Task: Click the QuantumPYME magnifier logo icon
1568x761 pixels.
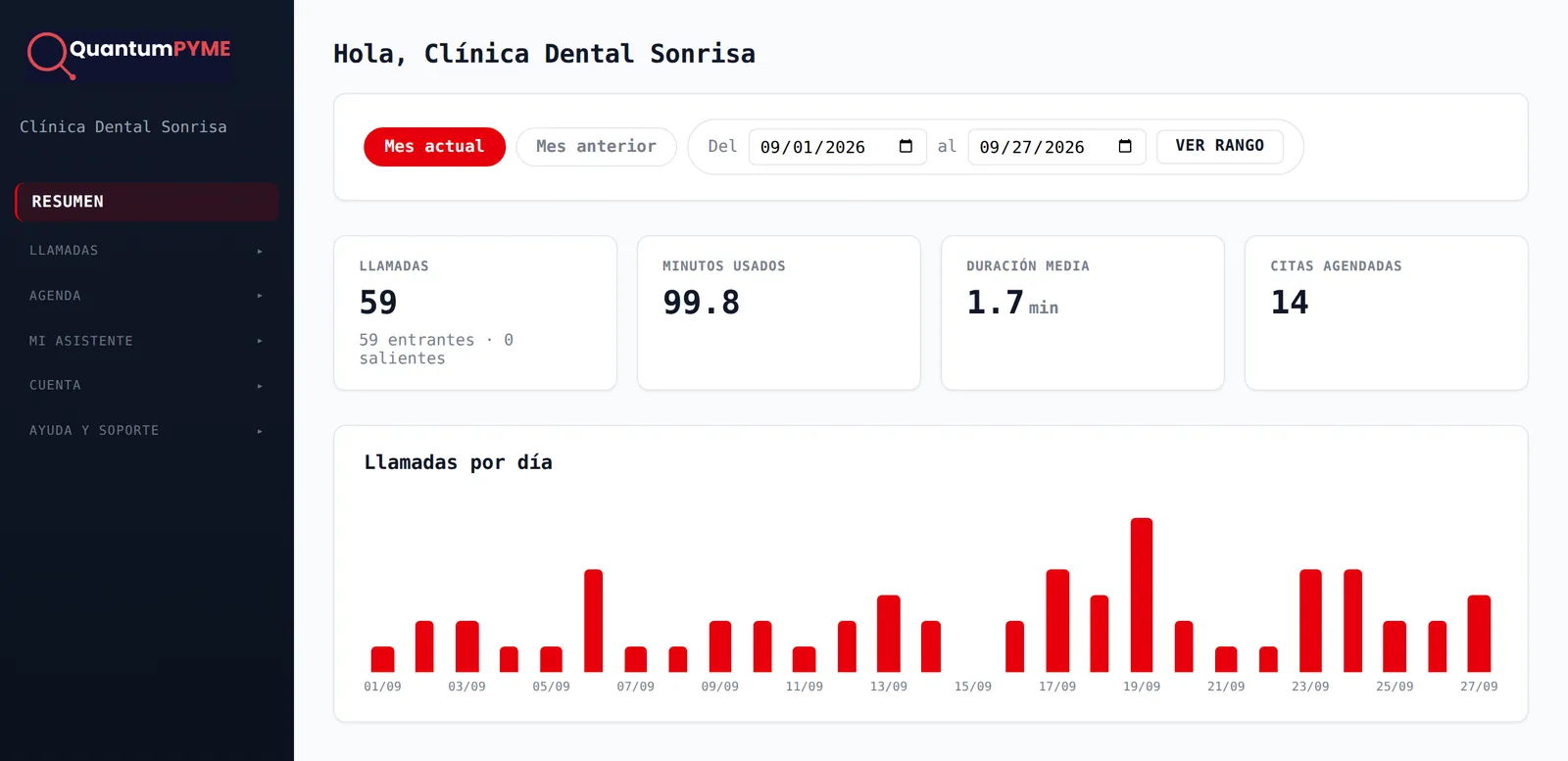Action: pyautogui.click(x=50, y=55)
